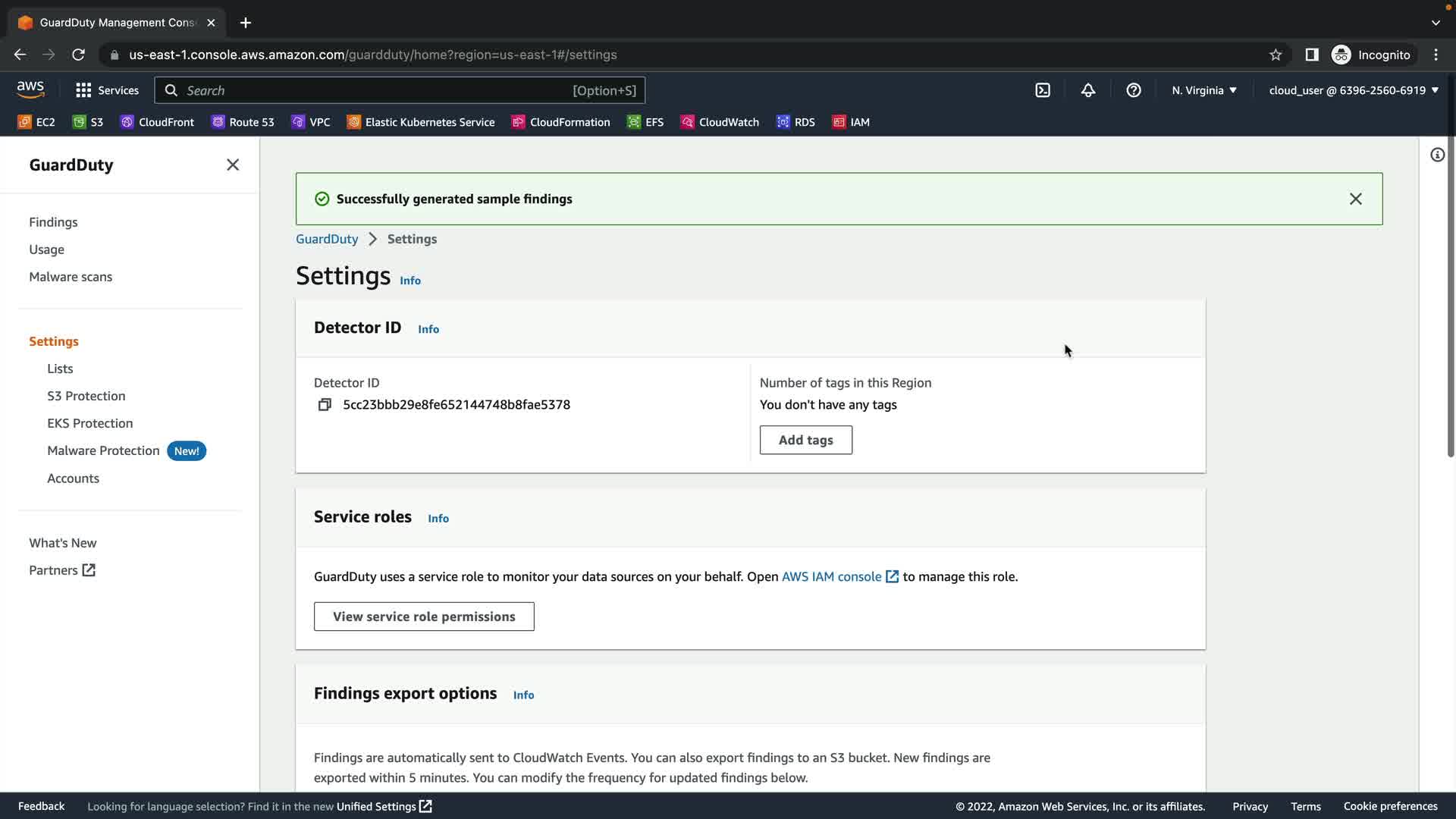Click the AWS logo home icon
1456x819 pixels.
[30, 89]
